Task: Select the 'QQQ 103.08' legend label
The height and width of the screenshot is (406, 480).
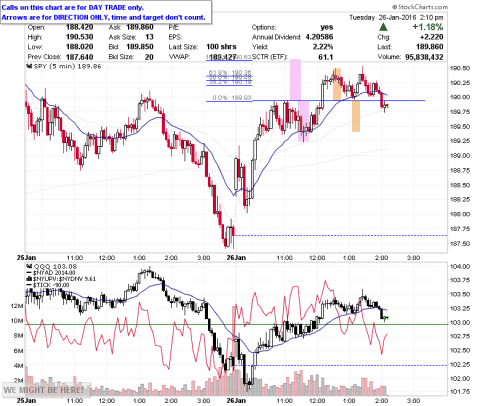Action: [55, 266]
